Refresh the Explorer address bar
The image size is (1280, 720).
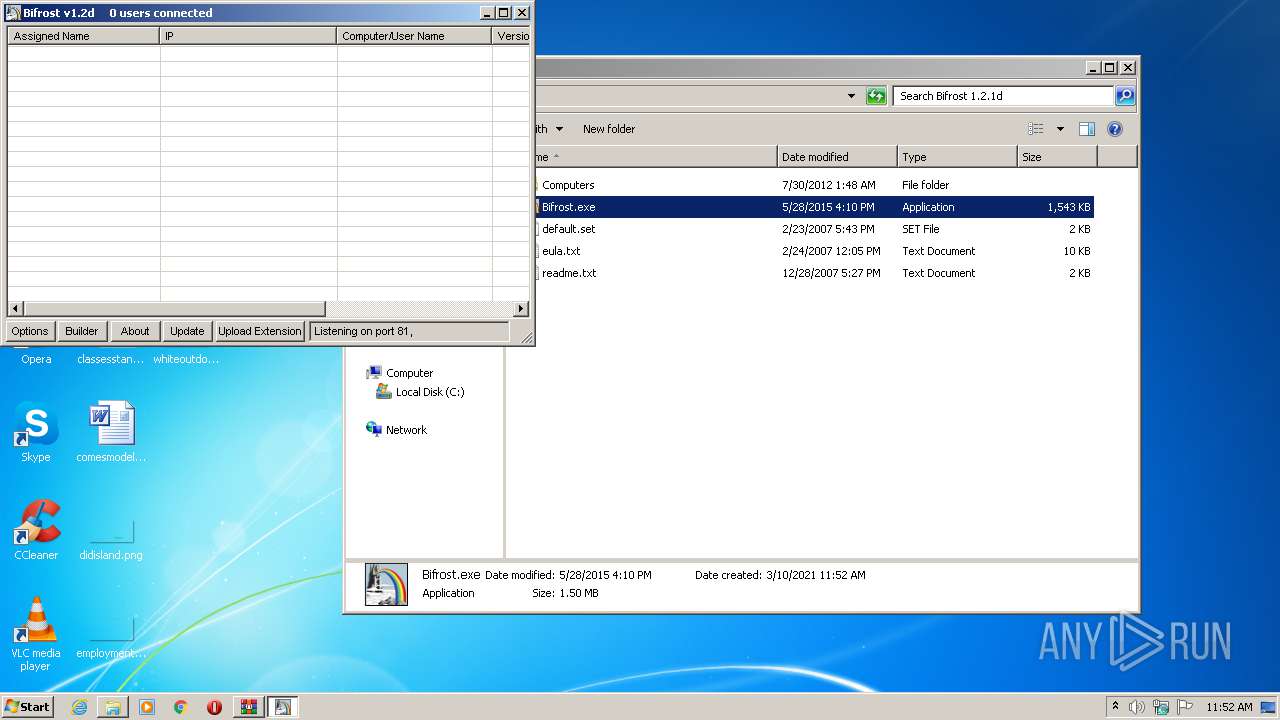876,96
